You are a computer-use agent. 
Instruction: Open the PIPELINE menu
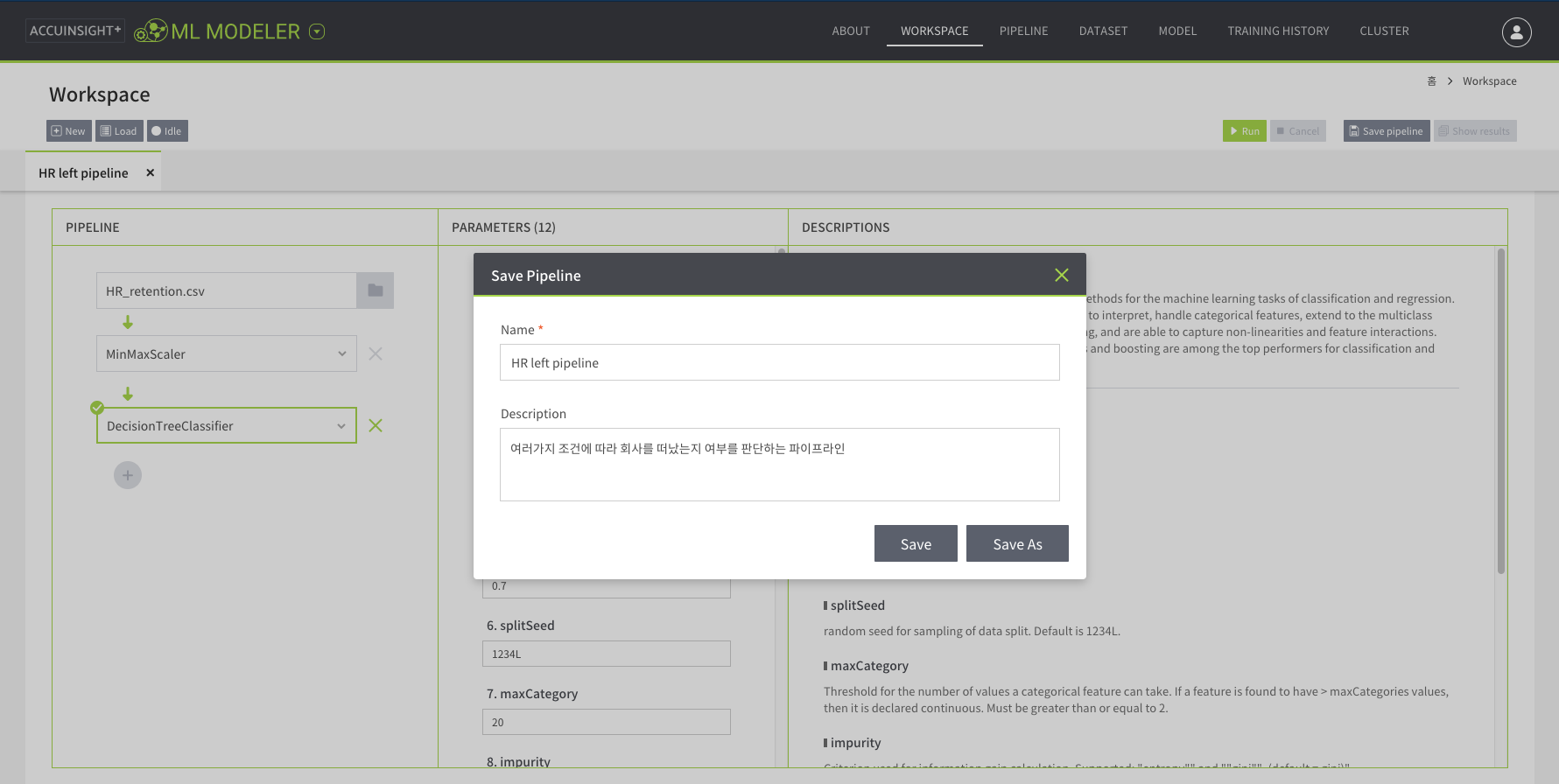1024,31
